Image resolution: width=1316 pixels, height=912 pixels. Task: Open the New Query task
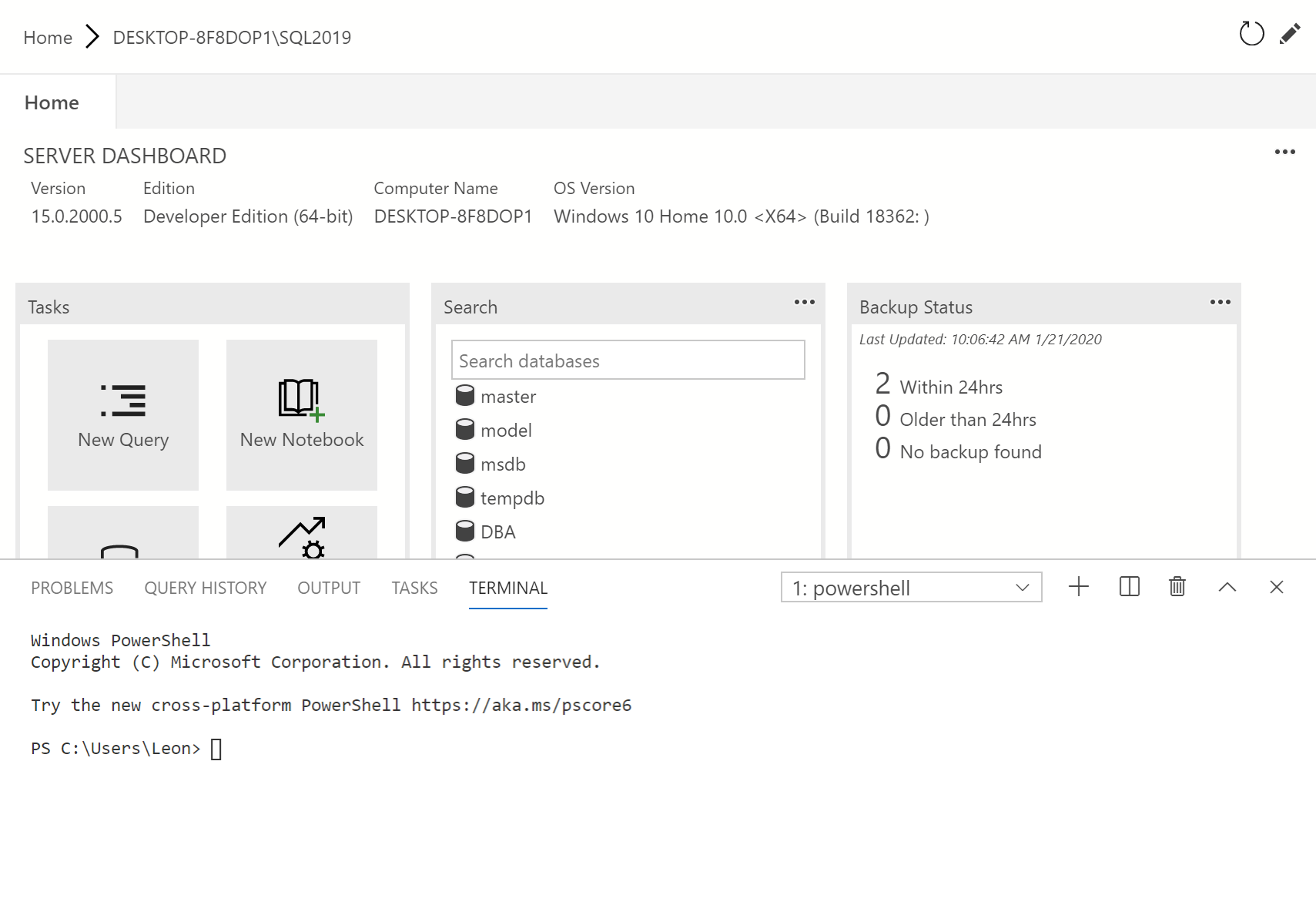[123, 415]
